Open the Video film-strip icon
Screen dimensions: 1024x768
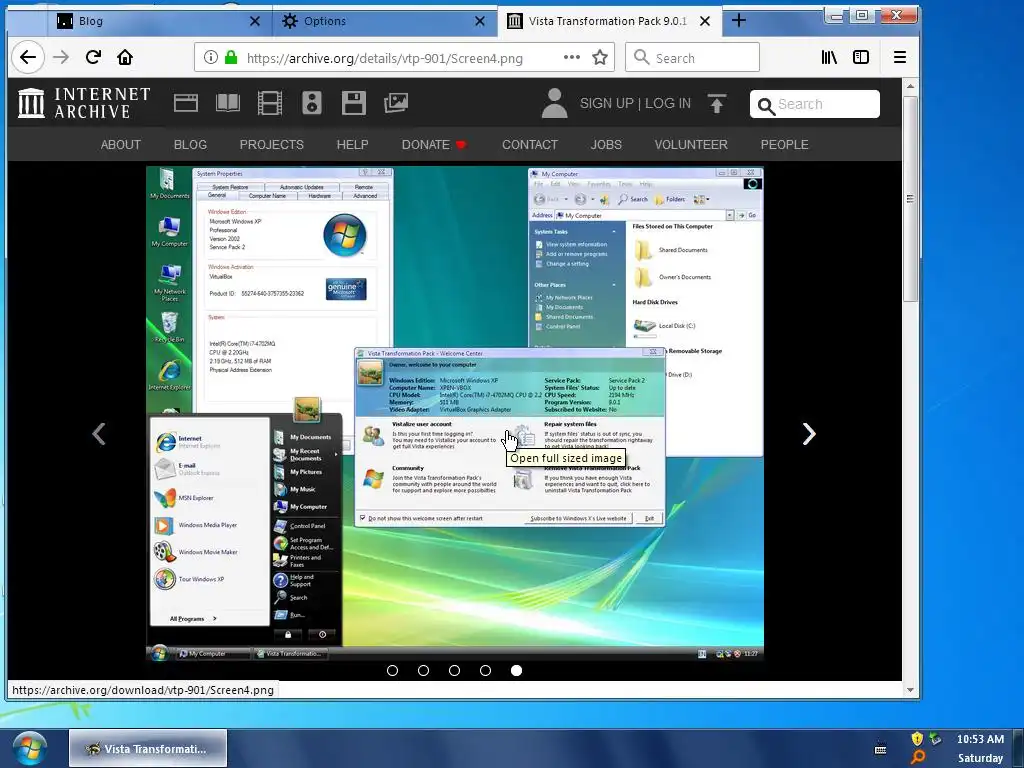(x=270, y=103)
